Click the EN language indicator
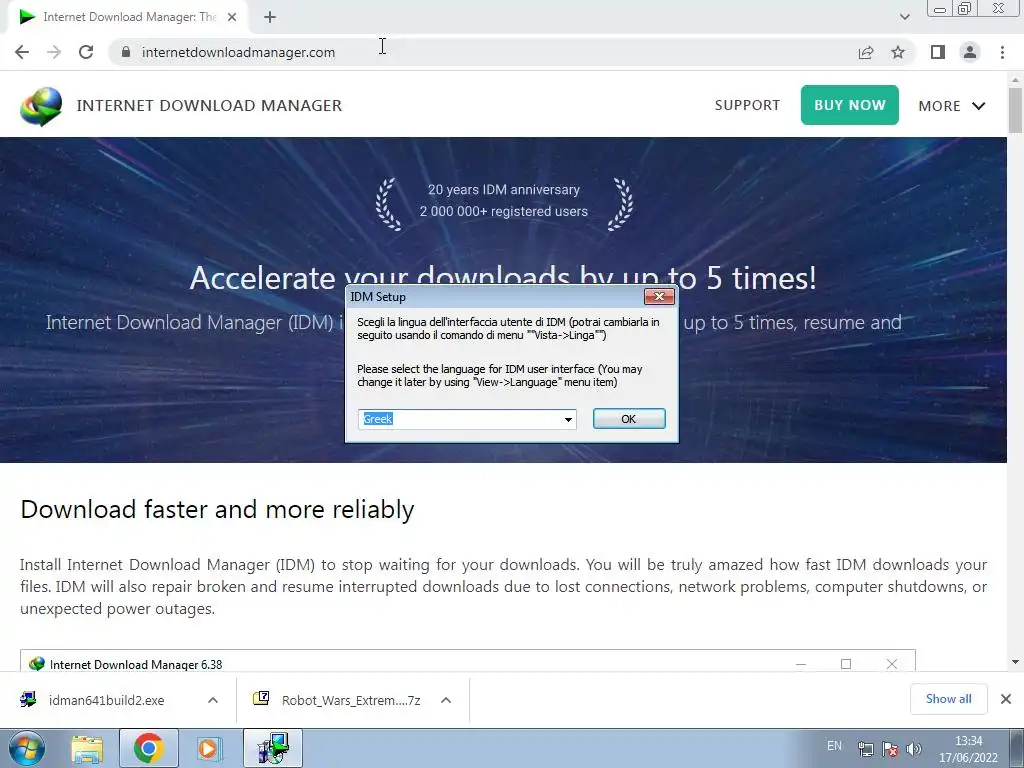 tap(834, 745)
